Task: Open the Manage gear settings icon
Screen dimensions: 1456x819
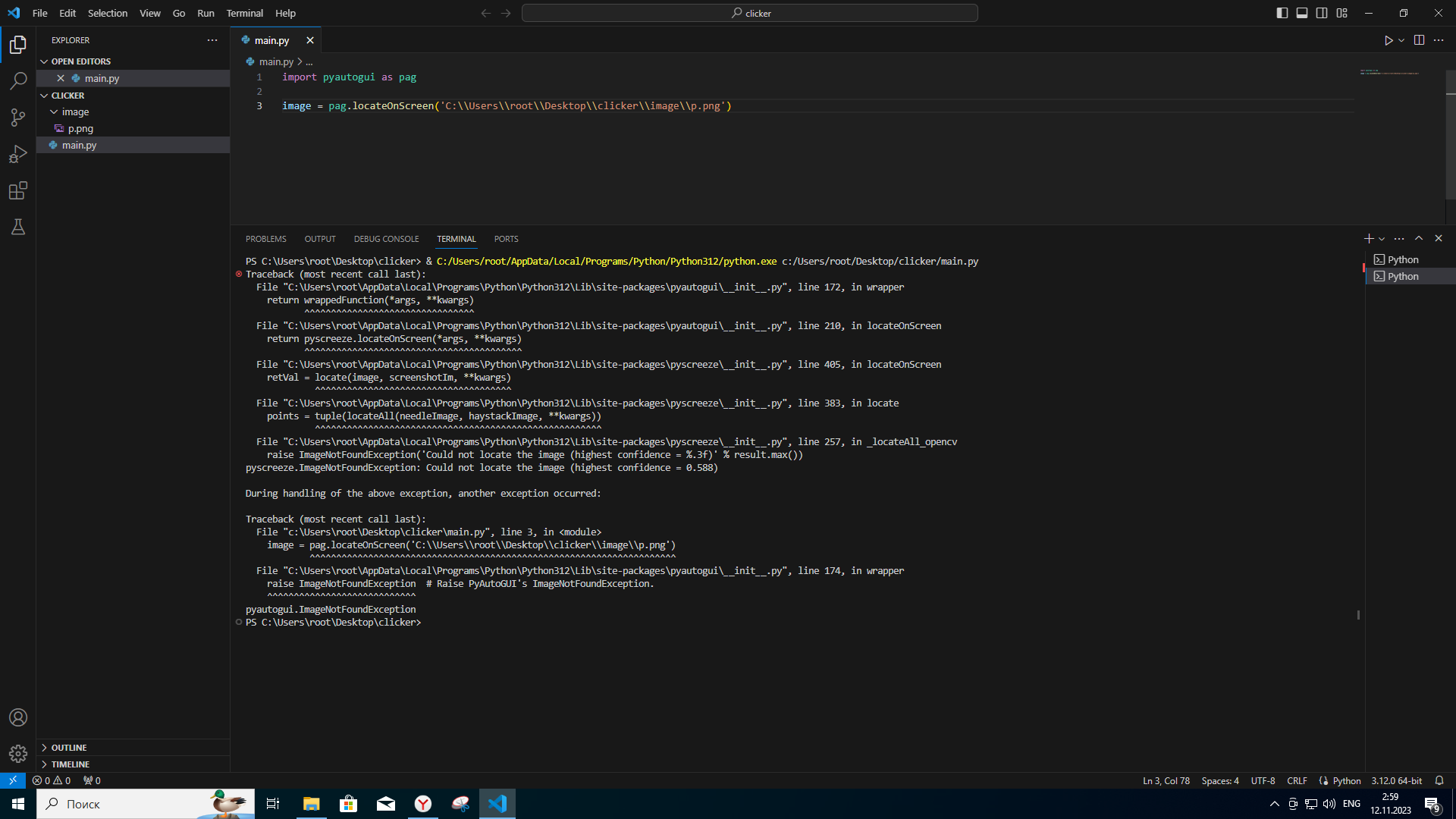Action: coord(18,753)
